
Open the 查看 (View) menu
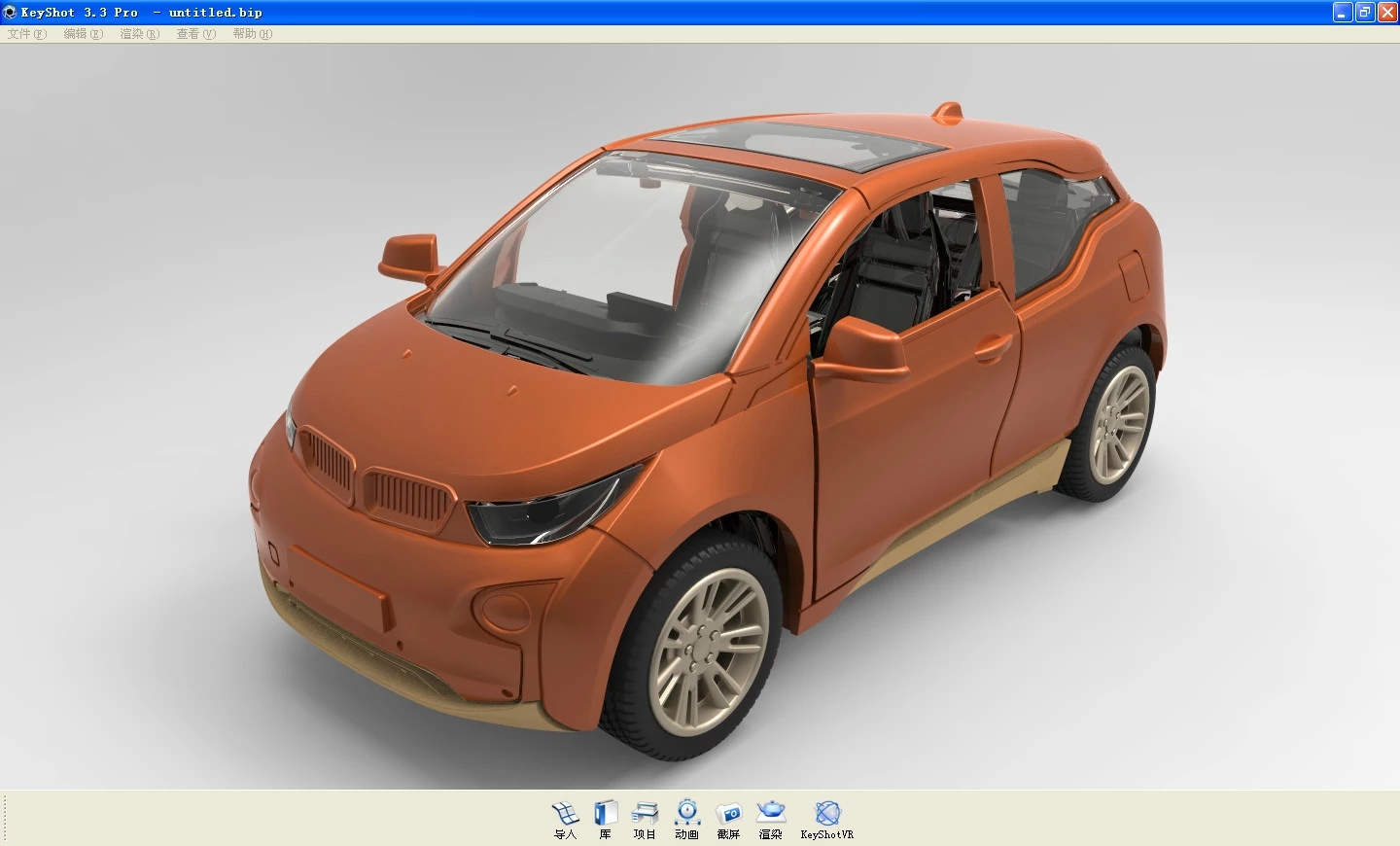(195, 34)
